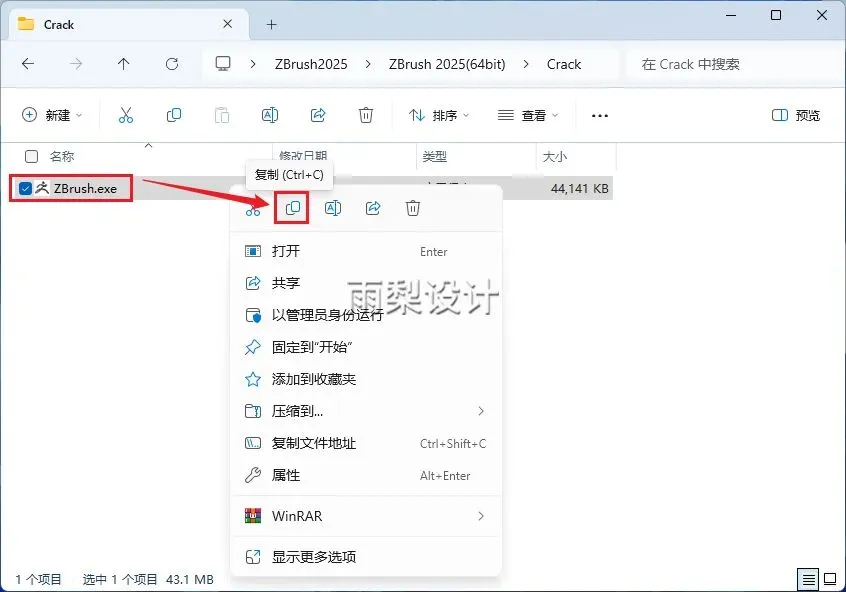Click the toolbar Rename icon
Image resolution: width=846 pixels, height=592 pixels.
270,115
